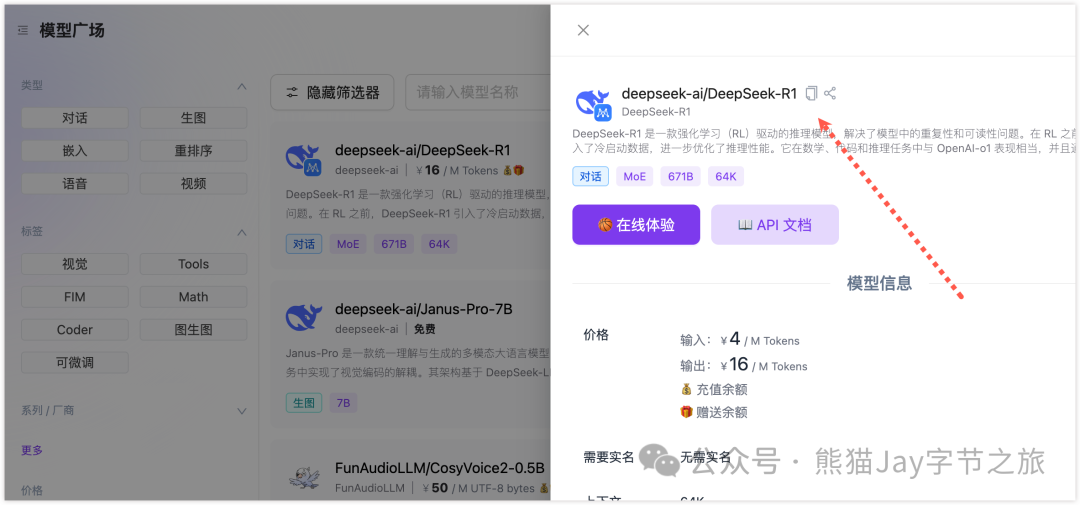Click the Janus-Pro-7B card whale logo

(x=304, y=317)
